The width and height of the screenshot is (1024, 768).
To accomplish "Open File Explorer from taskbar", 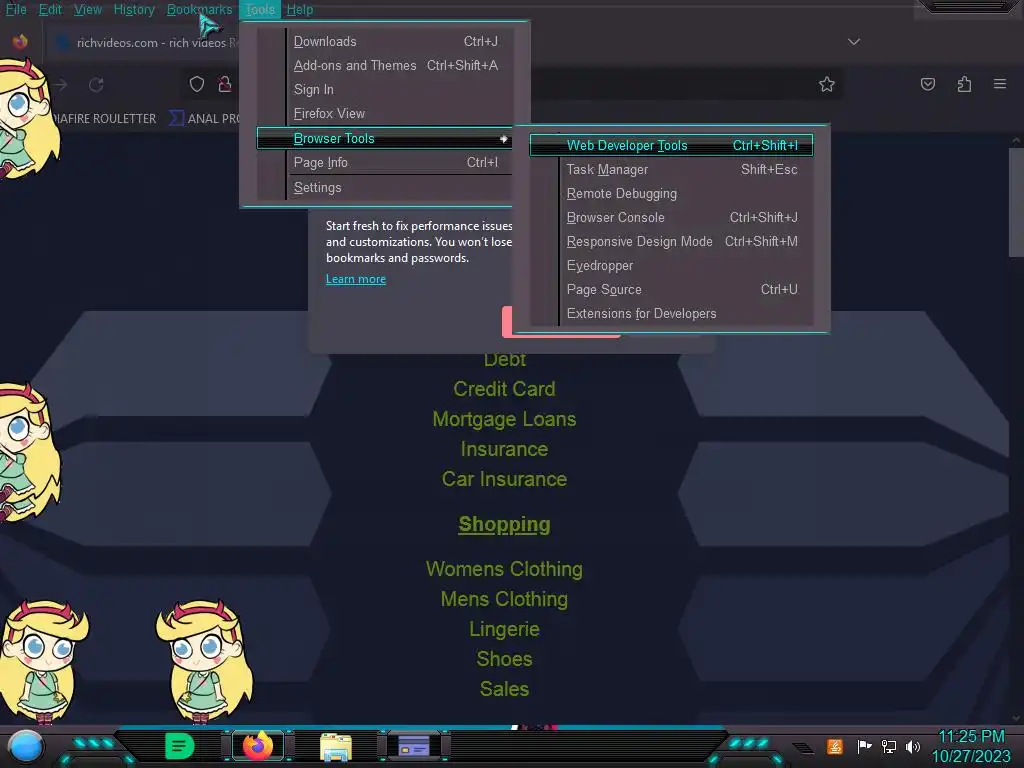I will tap(336, 747).
